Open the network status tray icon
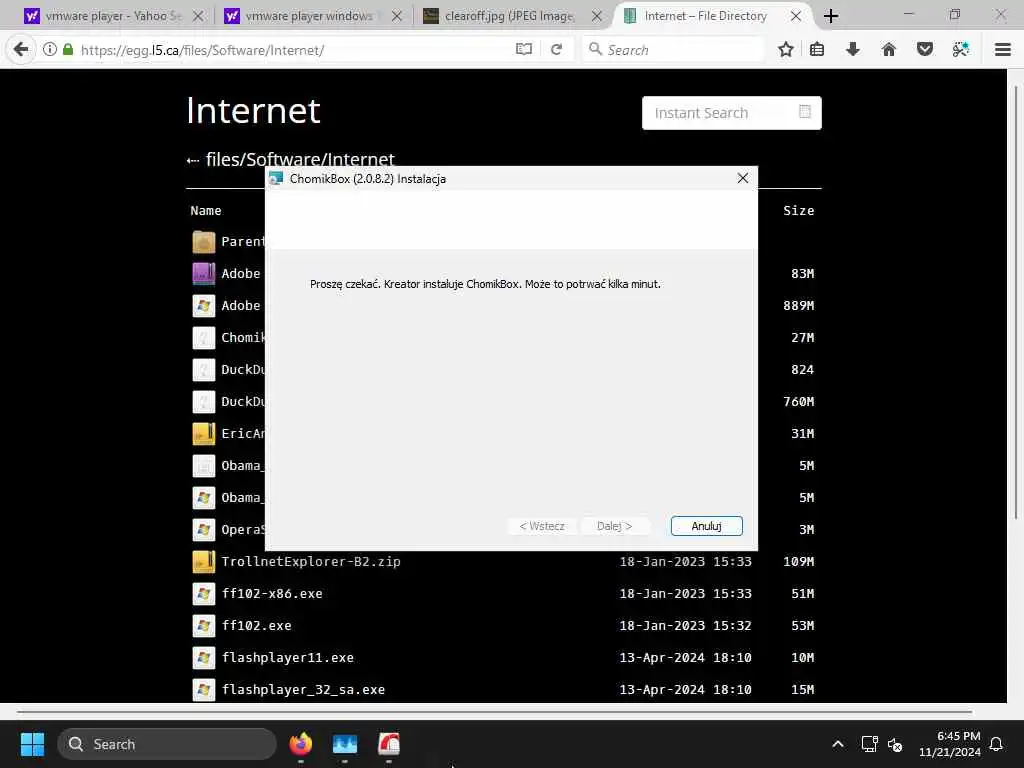1024x768 pixels. click(x=869, y=744)
